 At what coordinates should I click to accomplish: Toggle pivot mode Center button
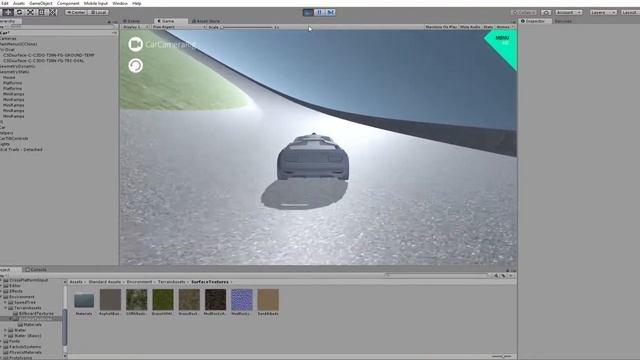pos(76,12)
